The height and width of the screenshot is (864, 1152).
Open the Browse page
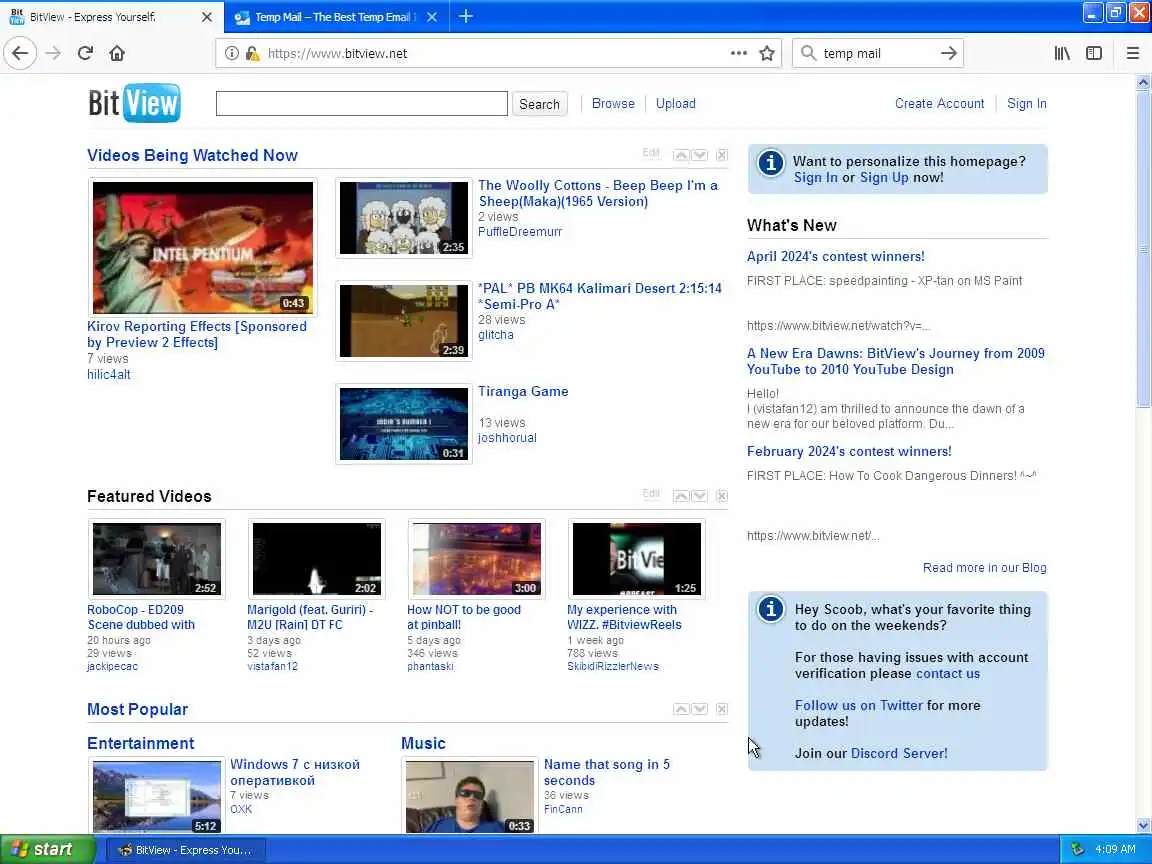point(613,104)
